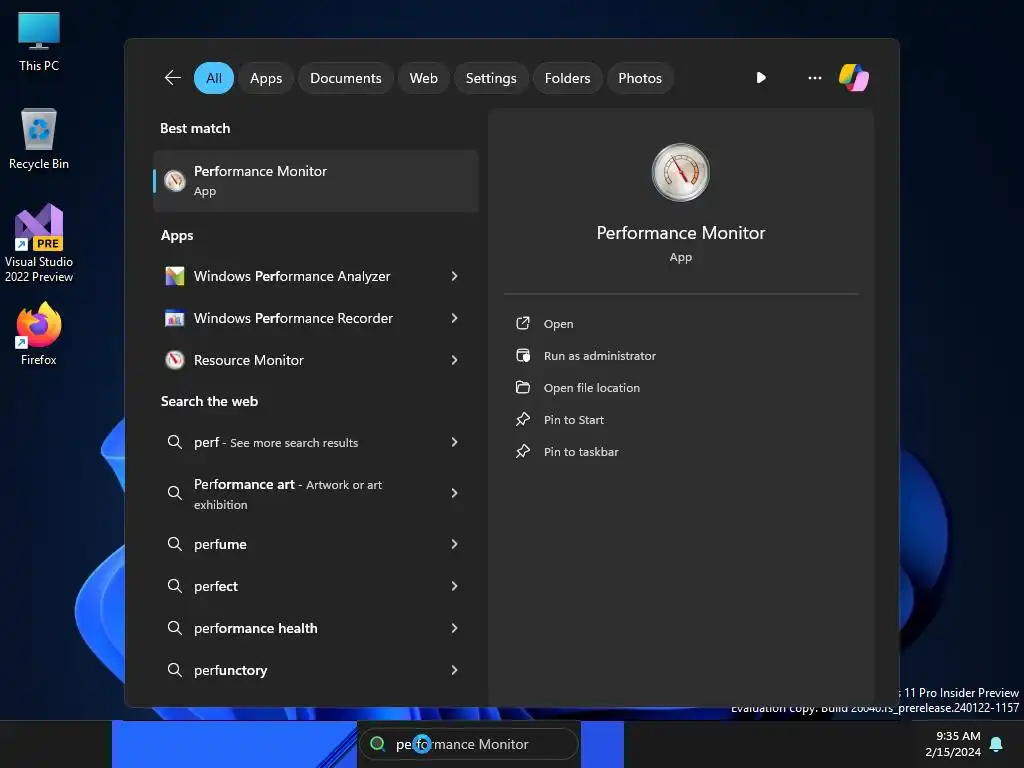Click the 'performance health' web suggestion text
This screenshot has width=1024, height=768.
pos(255,628)
